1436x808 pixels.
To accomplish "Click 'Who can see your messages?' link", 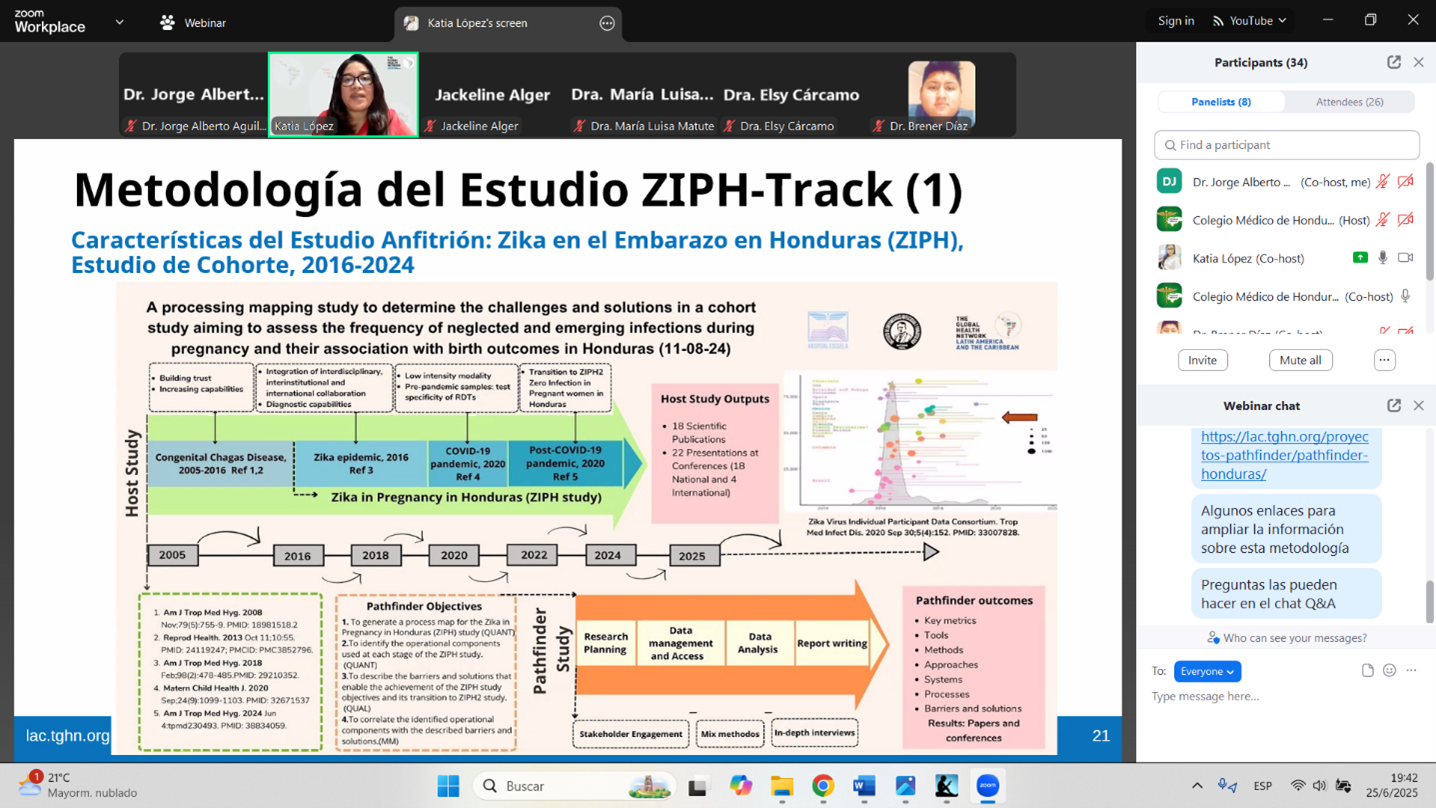I will pyautogui.click(x=1287, y=638).
